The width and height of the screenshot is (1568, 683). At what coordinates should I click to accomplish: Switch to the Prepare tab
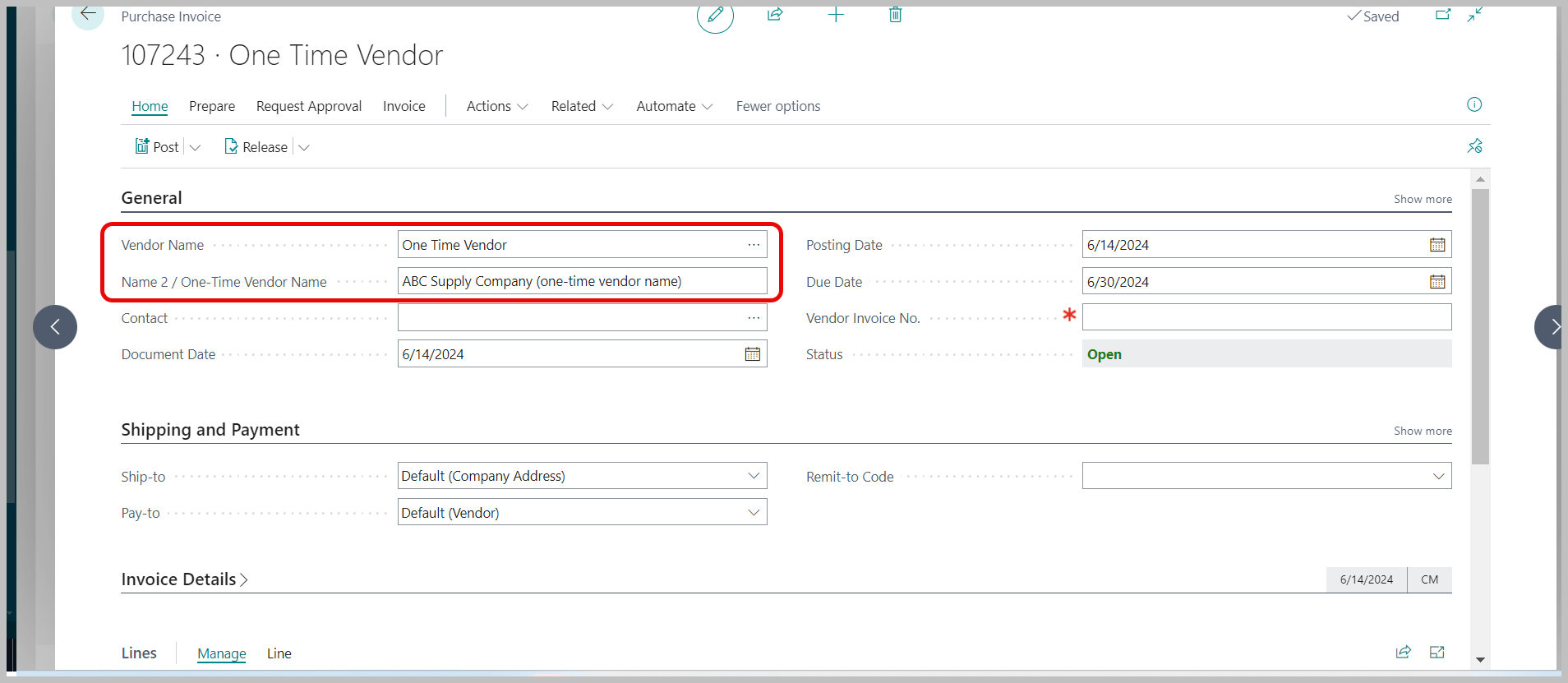click(x=212, y=106)
